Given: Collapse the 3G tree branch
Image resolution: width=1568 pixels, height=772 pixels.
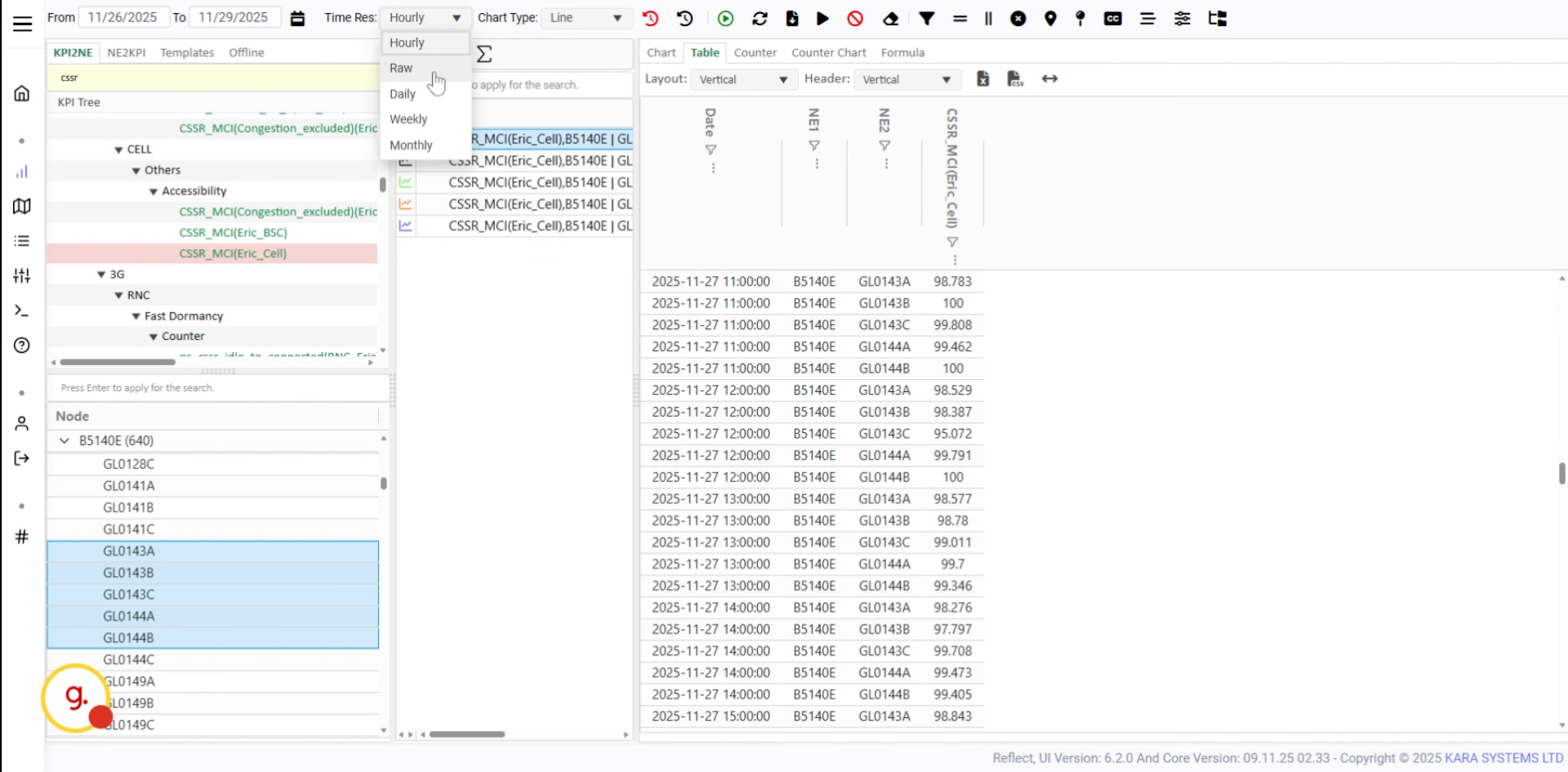Looking at the screenshot, I should coord(101,274).
